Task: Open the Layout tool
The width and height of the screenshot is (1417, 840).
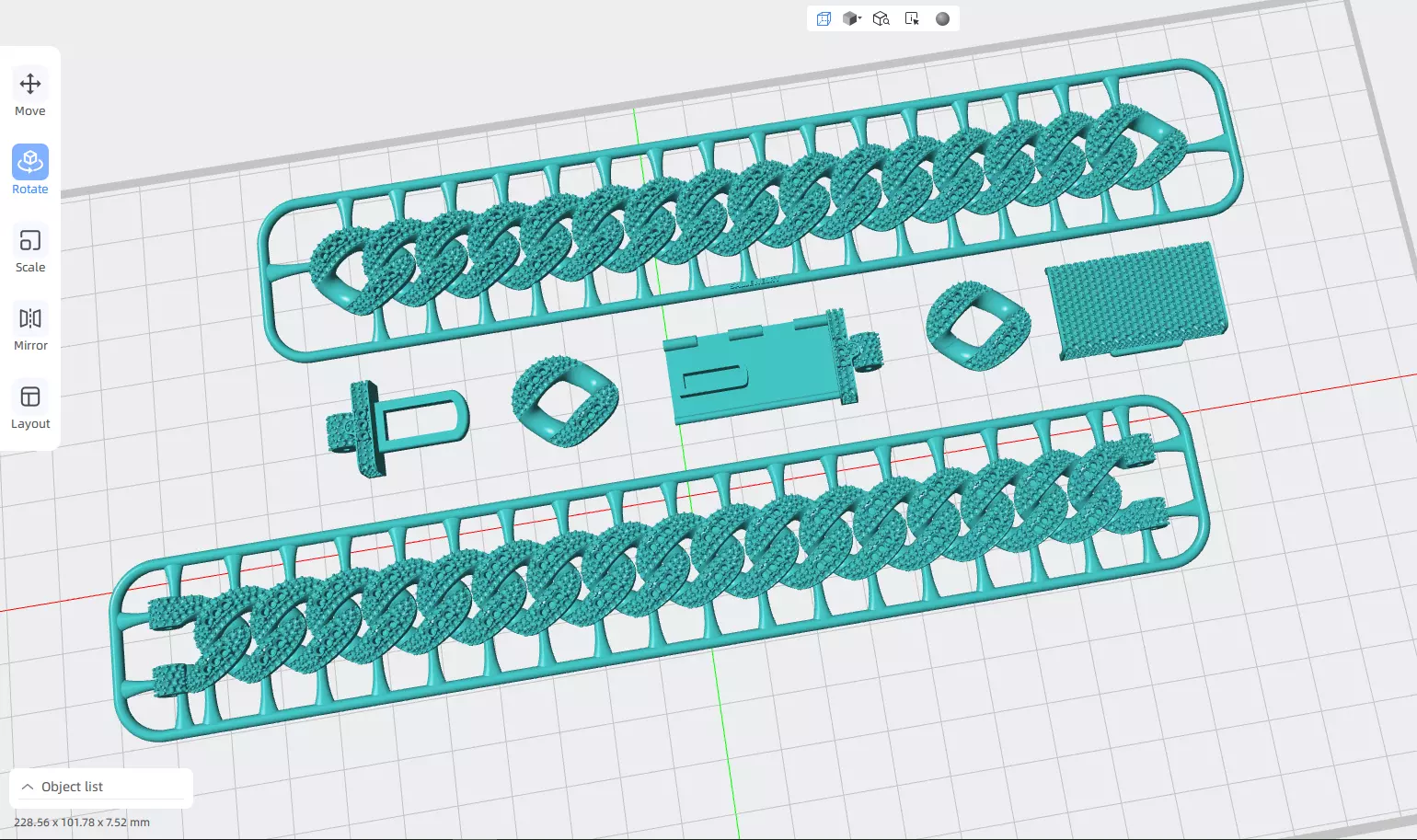Action: 30,407
